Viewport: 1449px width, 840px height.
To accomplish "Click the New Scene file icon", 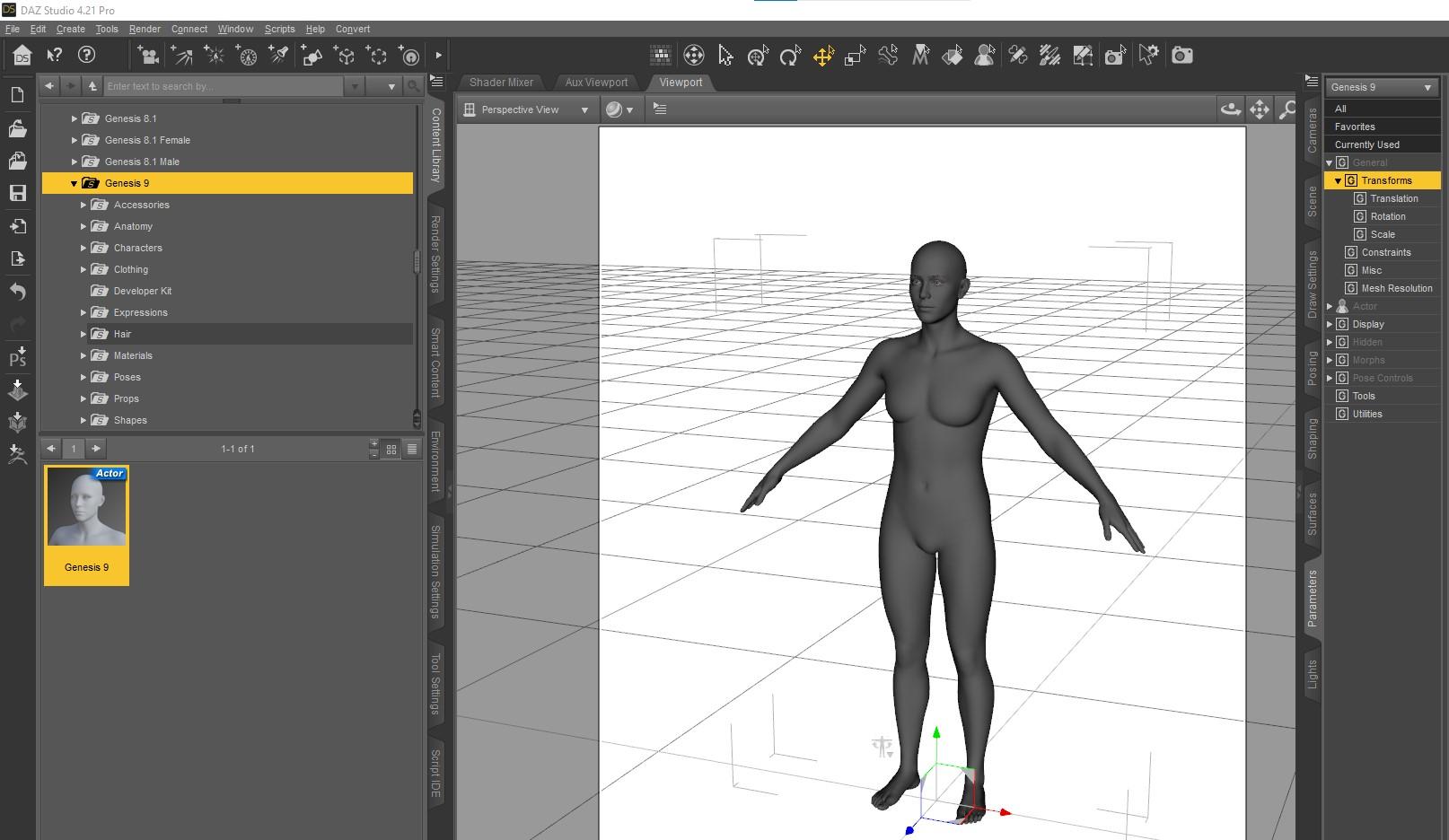I will pyautogui.click(x=17, y=95).
